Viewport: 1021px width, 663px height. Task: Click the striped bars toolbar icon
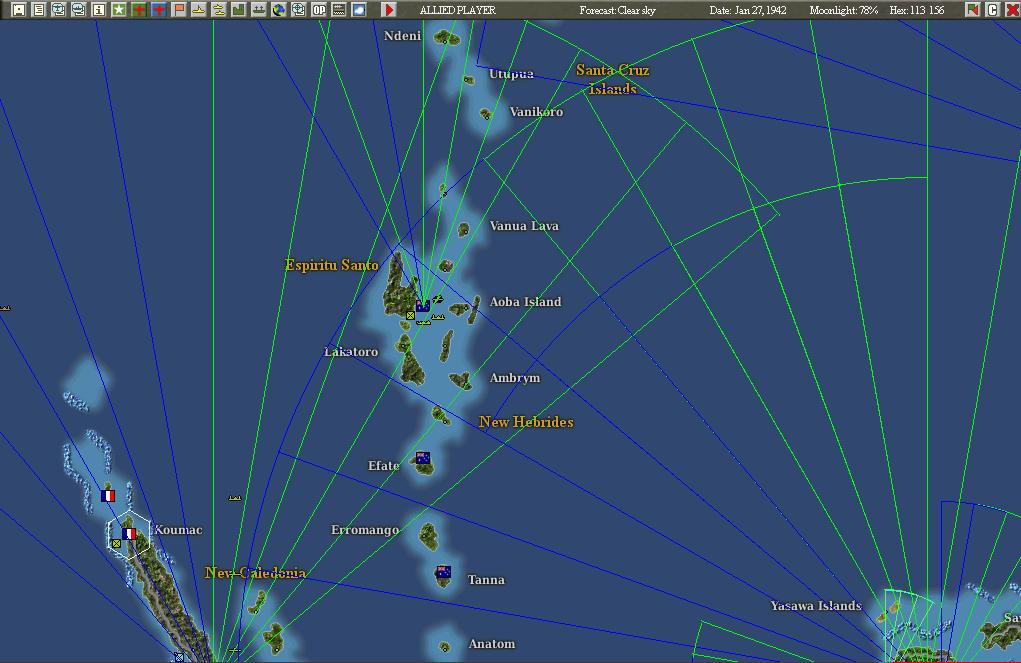tap(339, 10)
